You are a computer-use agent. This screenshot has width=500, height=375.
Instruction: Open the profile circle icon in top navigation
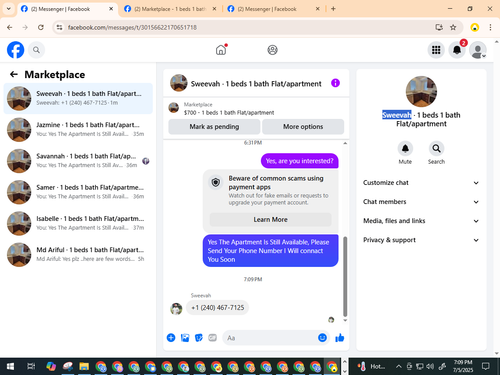pos(272,50)
